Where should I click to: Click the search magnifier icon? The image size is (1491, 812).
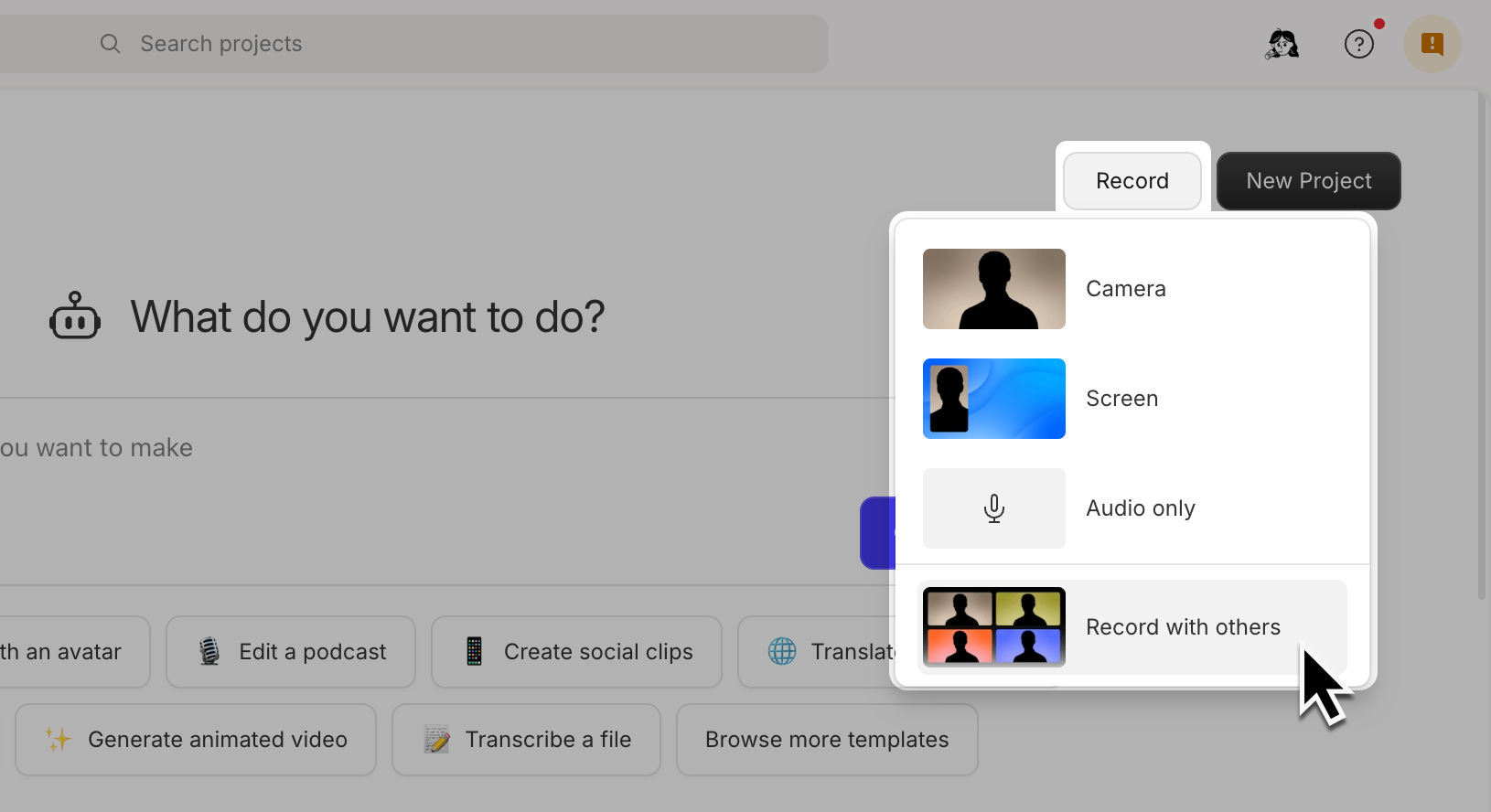pos(110,44)
